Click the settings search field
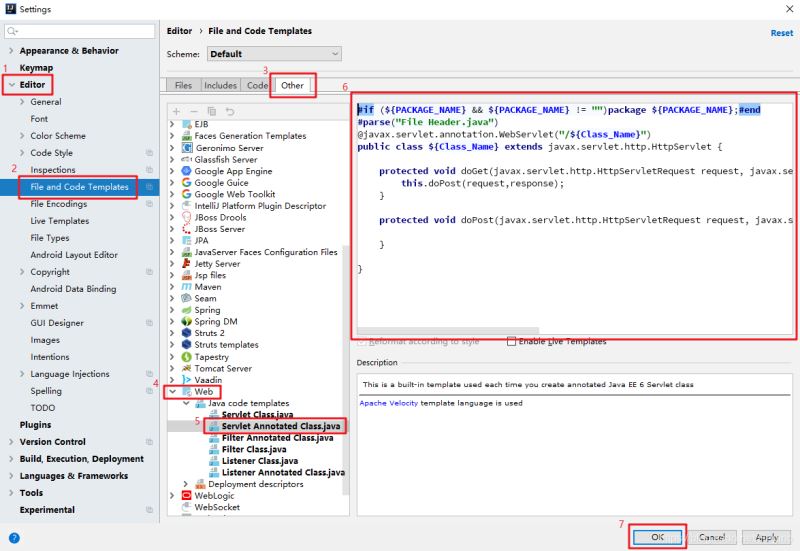The height and width of the screenshot is (551, 800). coord(80,31)
